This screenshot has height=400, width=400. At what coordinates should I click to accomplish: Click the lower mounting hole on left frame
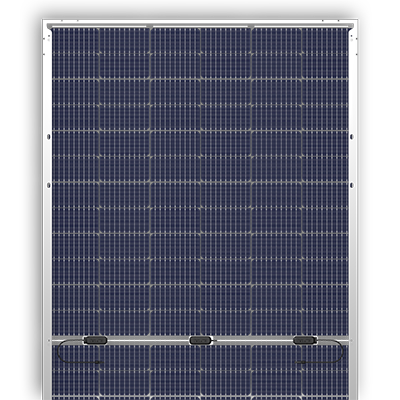pyautogui.click(x=49, y=185)
